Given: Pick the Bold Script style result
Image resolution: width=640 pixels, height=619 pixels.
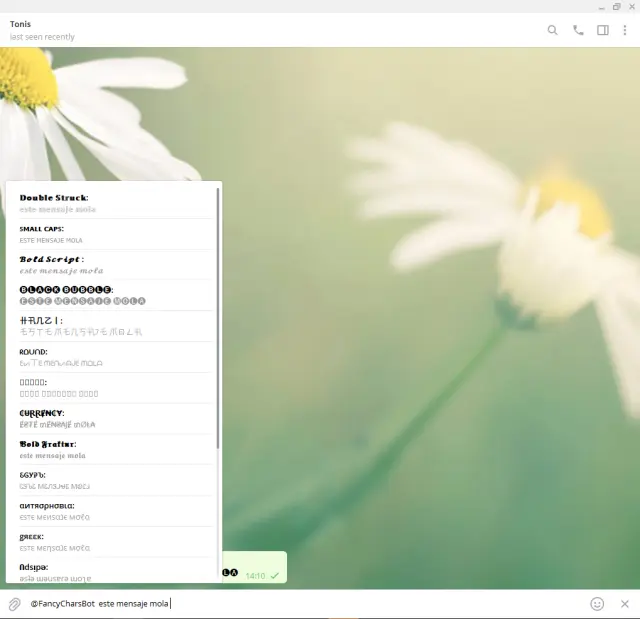Looking at the screenshot, I should point(110,265).
